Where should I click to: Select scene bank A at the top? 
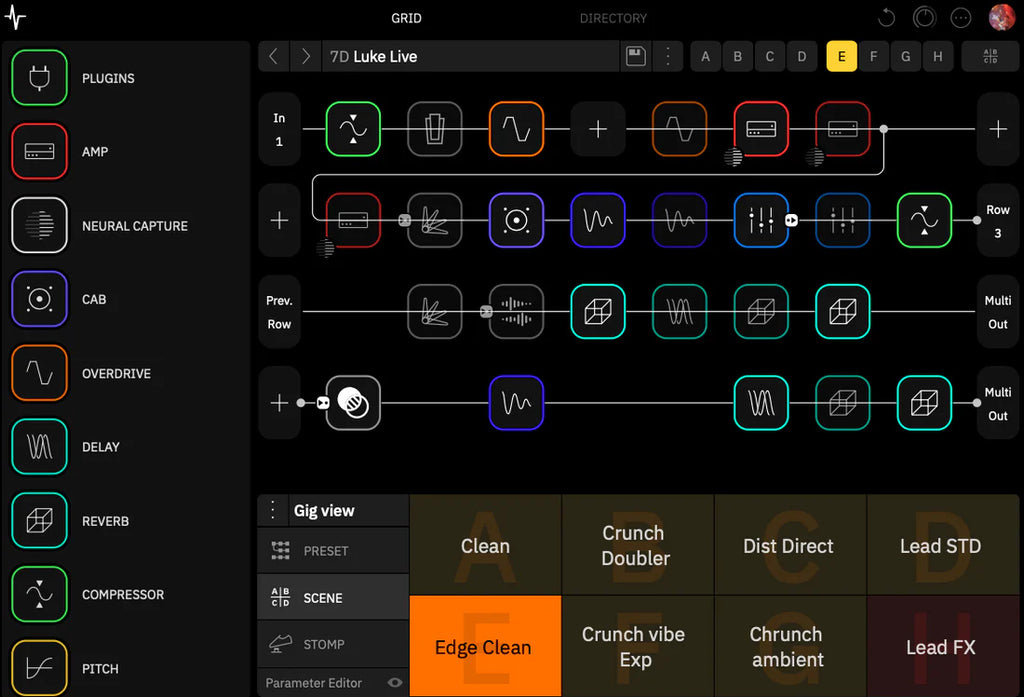(705, 56)
